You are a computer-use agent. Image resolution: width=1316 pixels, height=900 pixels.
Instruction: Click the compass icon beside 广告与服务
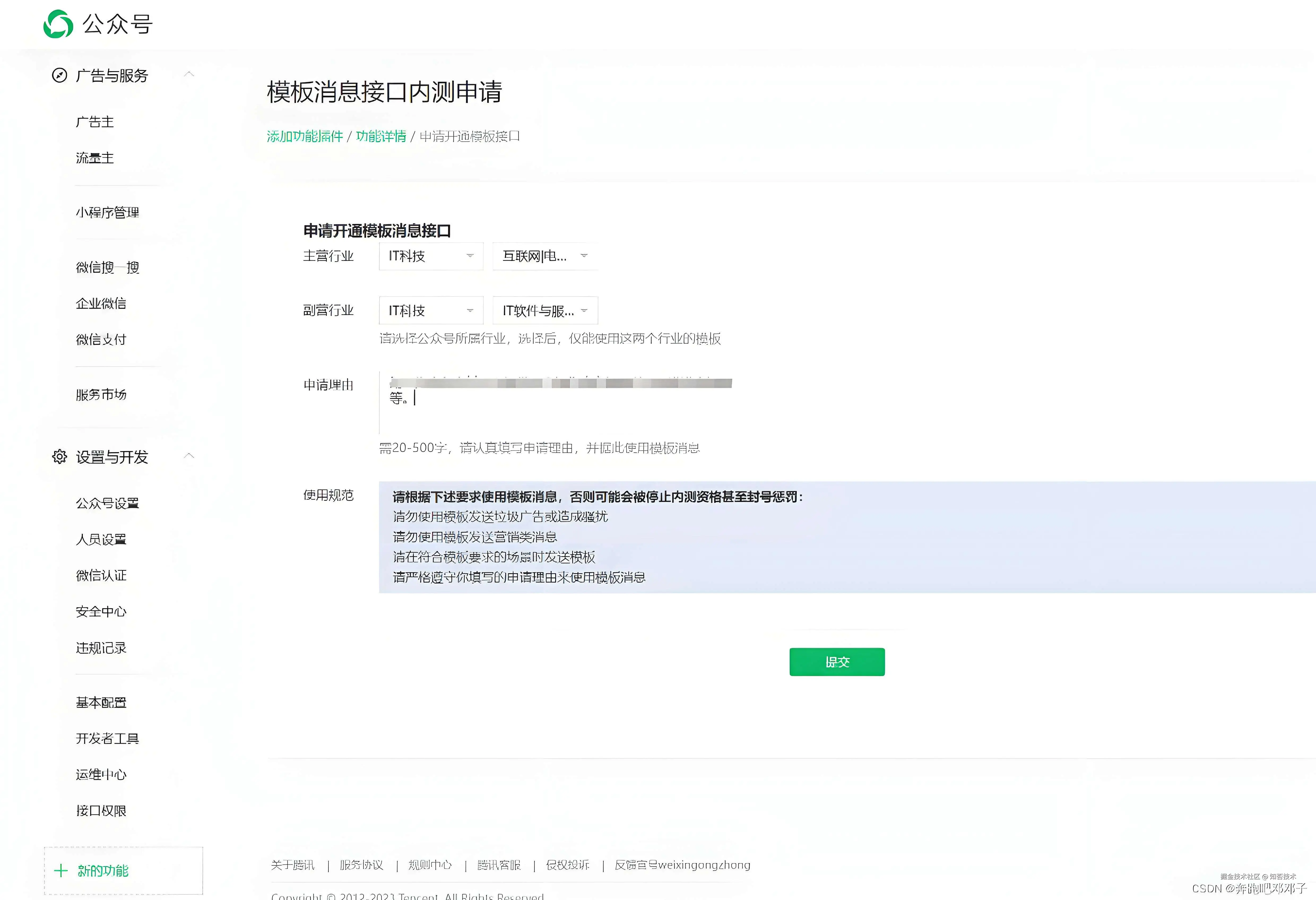[x=59, y=75]
